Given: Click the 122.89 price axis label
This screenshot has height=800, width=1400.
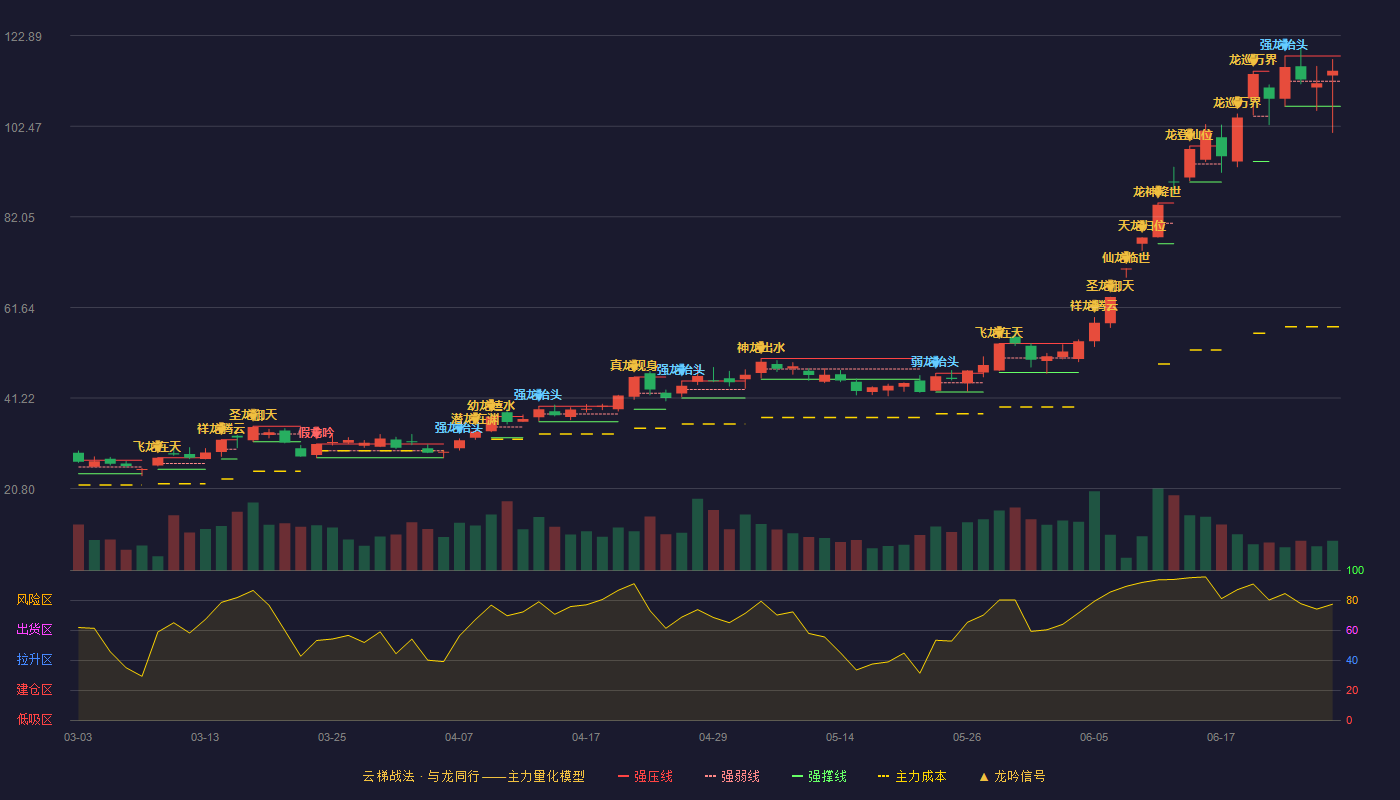Looking at the screenshot, I should [x=23, y=37].
